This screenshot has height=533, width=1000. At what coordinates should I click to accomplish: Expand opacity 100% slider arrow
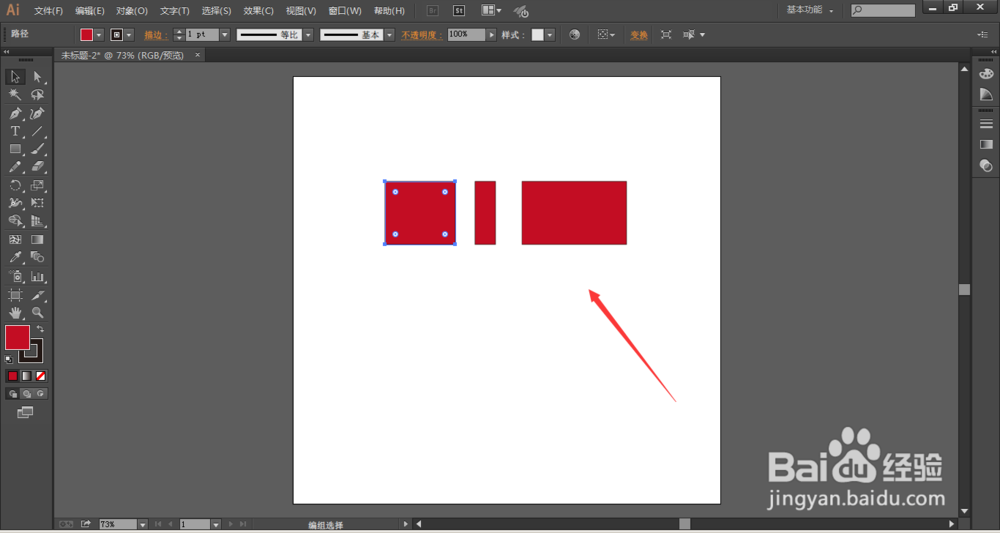point(491,35)
